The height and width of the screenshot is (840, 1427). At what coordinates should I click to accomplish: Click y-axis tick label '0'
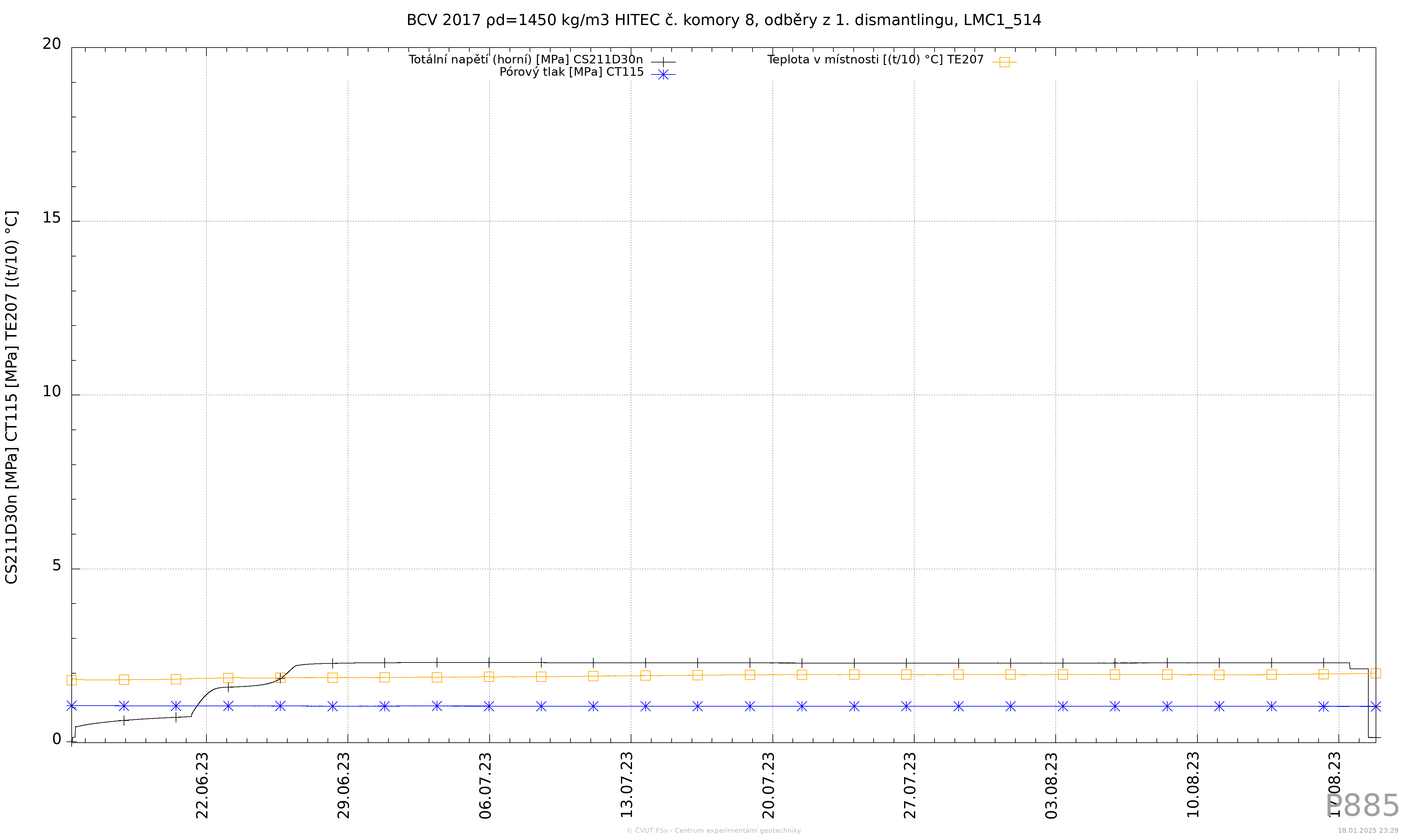57,739
